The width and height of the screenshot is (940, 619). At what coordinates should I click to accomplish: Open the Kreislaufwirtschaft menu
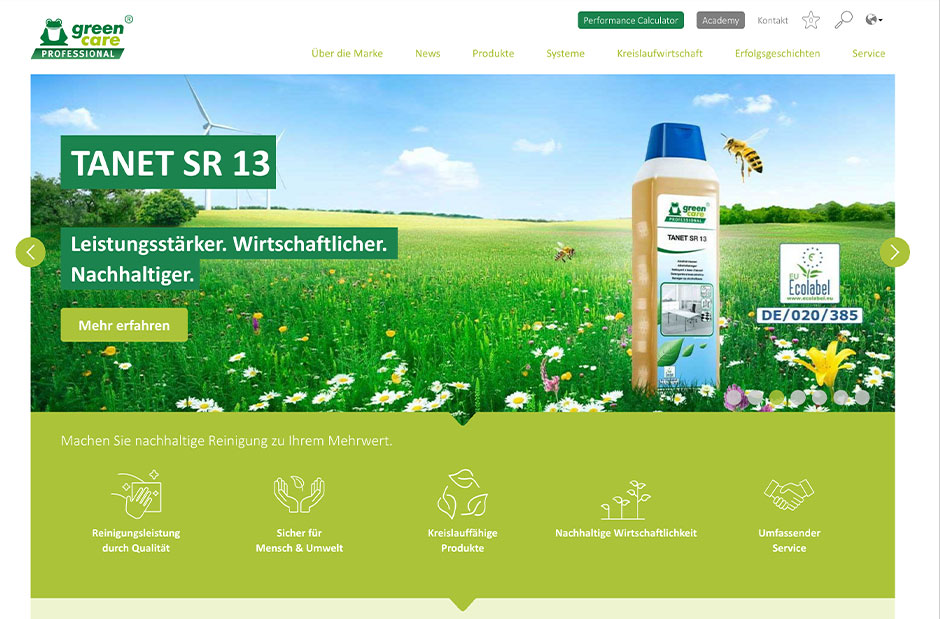(x=659, y=53)
